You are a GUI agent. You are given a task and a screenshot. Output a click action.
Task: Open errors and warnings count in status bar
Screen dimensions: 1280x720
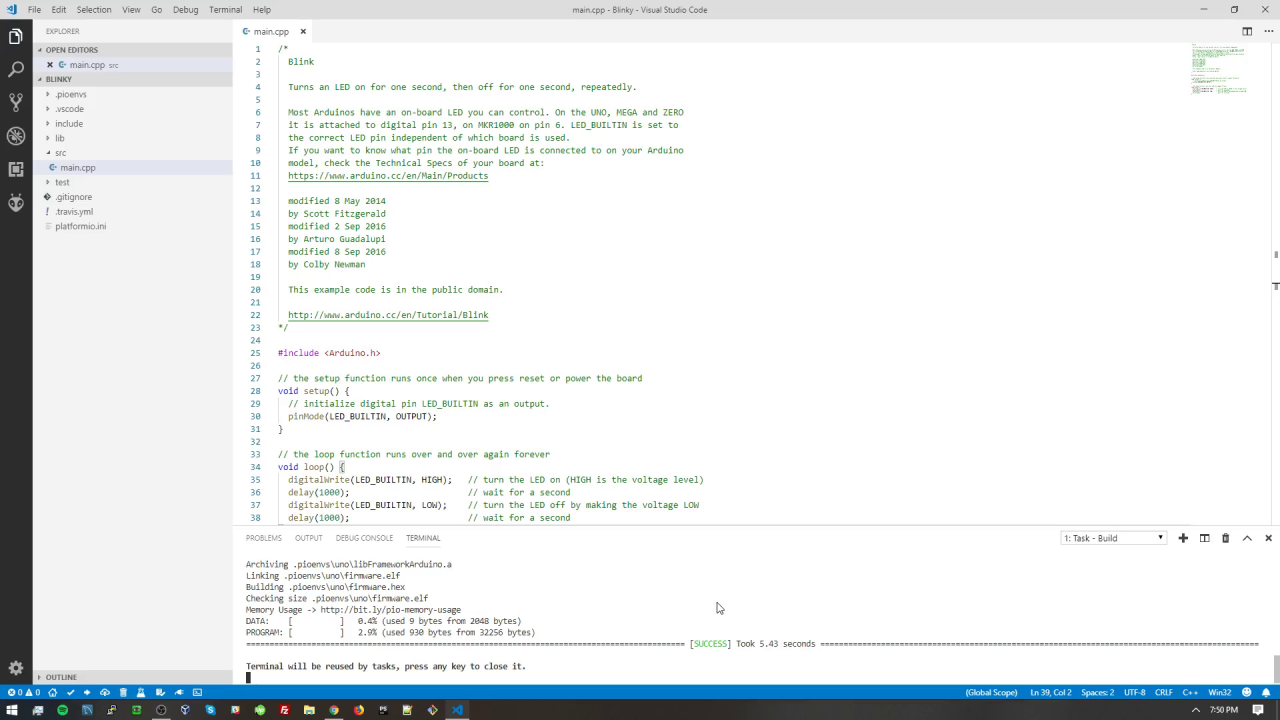(x=24, y=692)
